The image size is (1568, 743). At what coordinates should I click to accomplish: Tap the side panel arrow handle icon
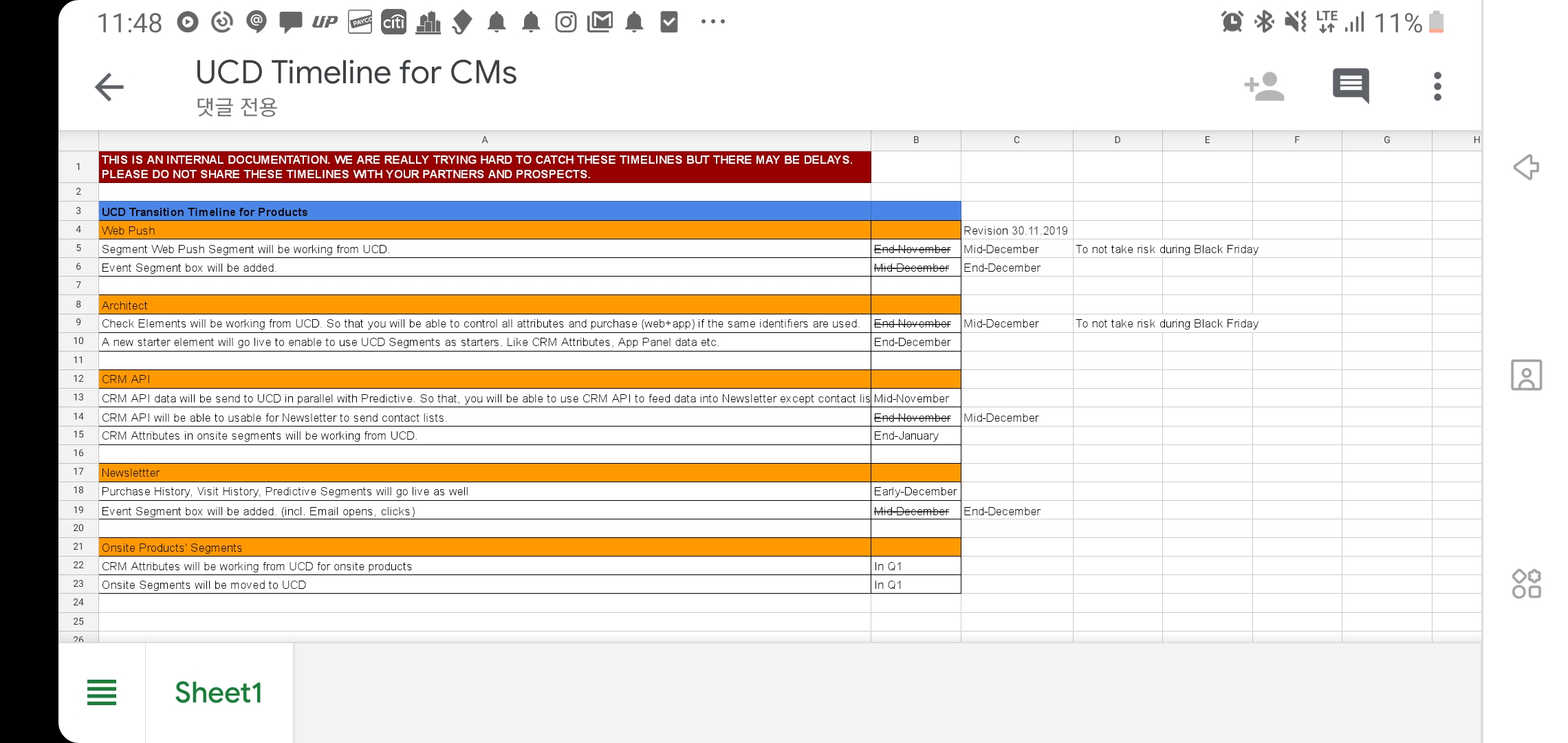point(1526,167)
